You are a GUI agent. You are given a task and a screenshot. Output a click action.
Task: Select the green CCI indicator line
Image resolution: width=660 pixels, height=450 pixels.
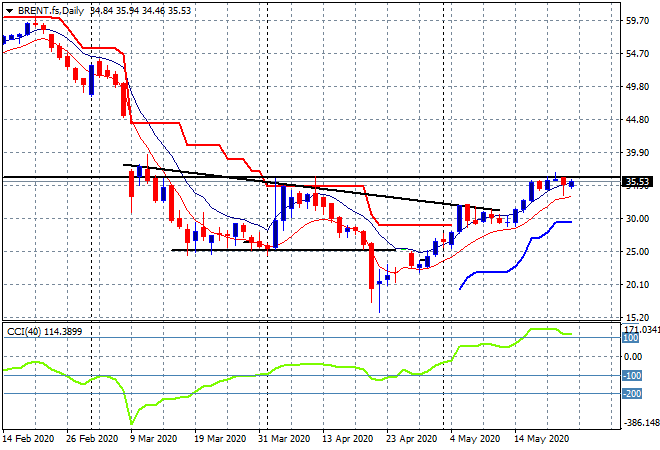250,376
